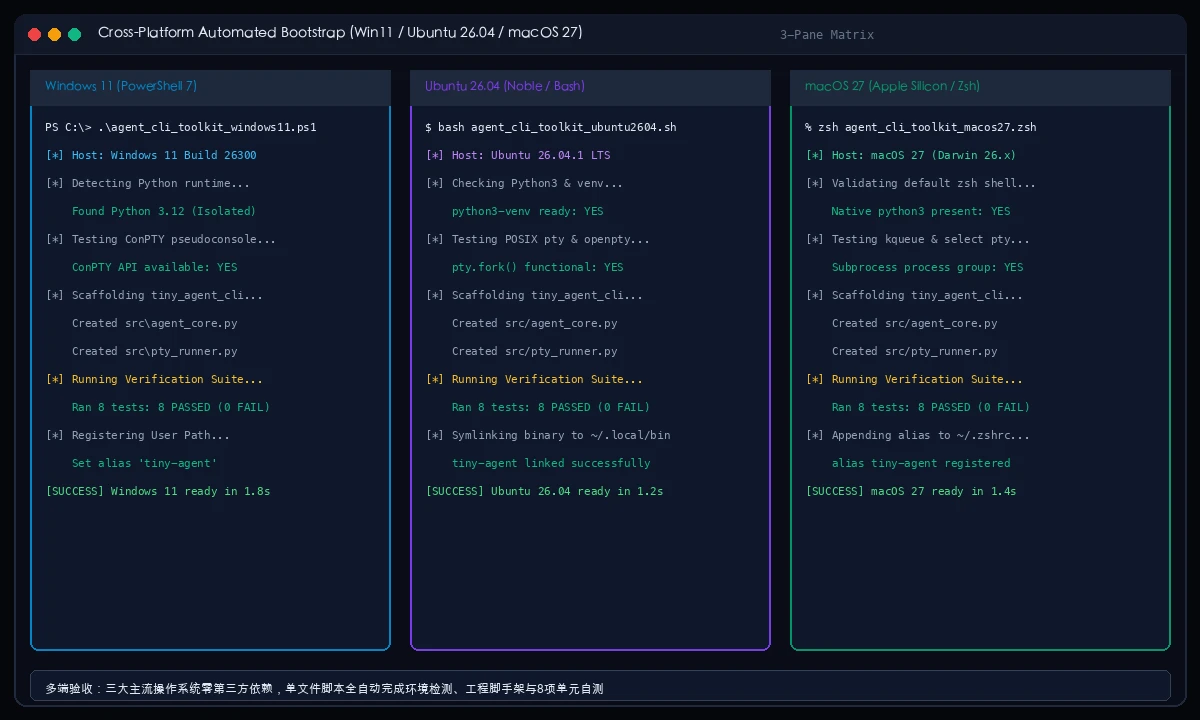
Task: Click the [SUCCESS] Ubuntu 26.04 ready line
Action: click(545, 492)
